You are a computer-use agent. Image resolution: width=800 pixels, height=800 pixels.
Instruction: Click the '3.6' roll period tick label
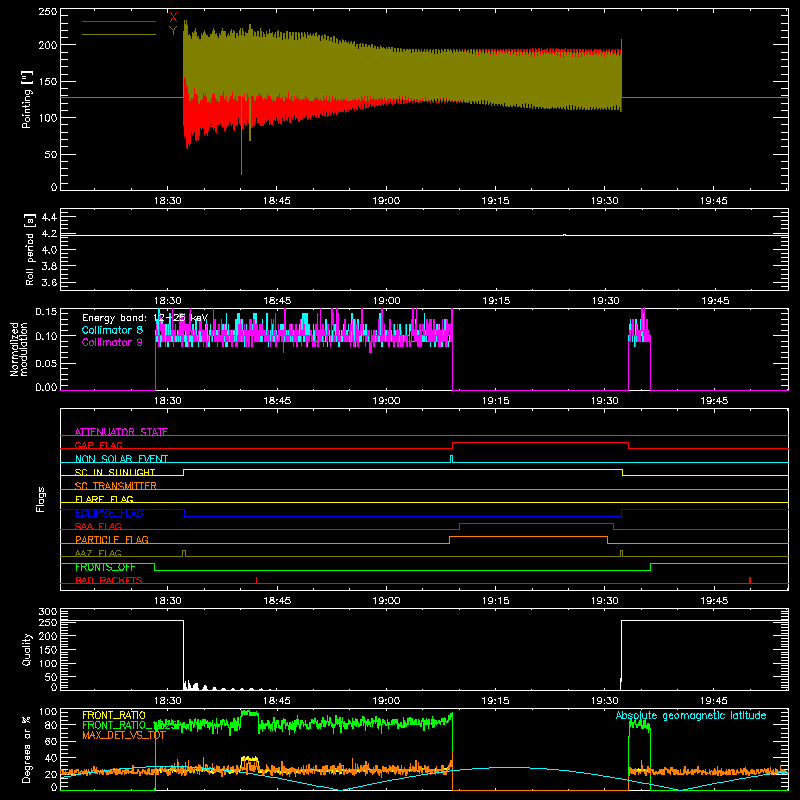click(x=49, y=282)
